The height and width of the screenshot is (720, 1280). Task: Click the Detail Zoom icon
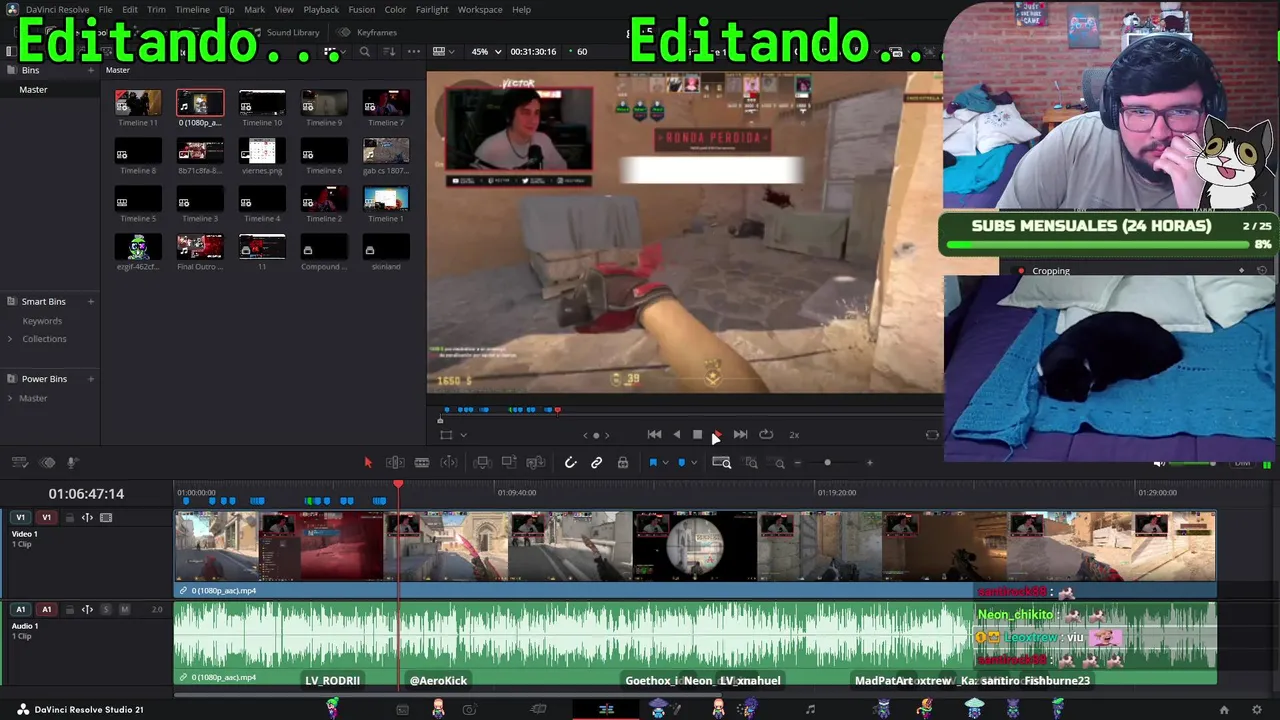pyautogui.click(x=751, y=462)
